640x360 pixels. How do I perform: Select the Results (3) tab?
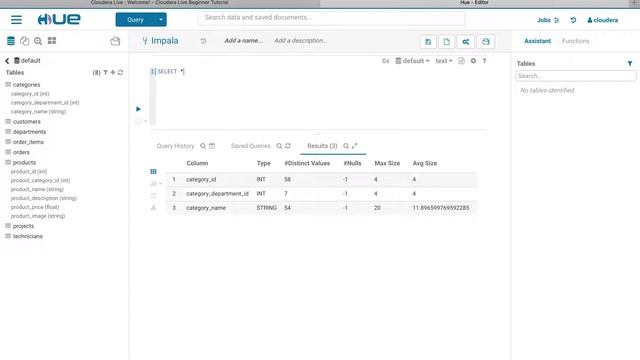pos(322,146)
